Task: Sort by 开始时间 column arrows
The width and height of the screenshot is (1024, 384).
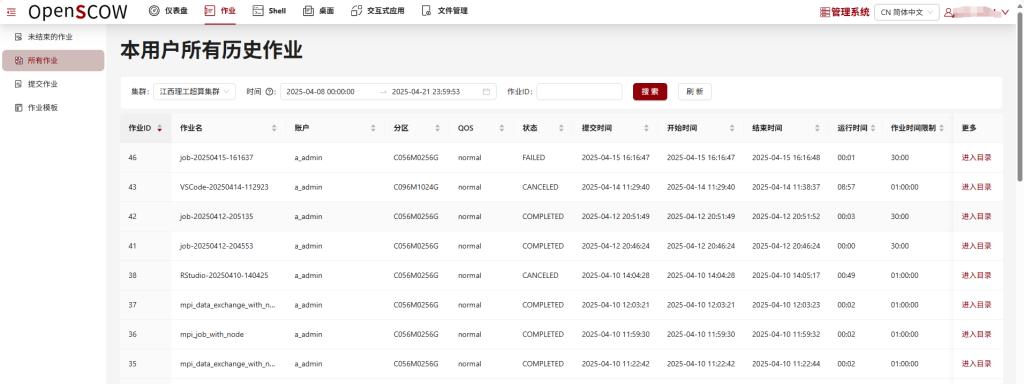Action: (x=731, y=128)
